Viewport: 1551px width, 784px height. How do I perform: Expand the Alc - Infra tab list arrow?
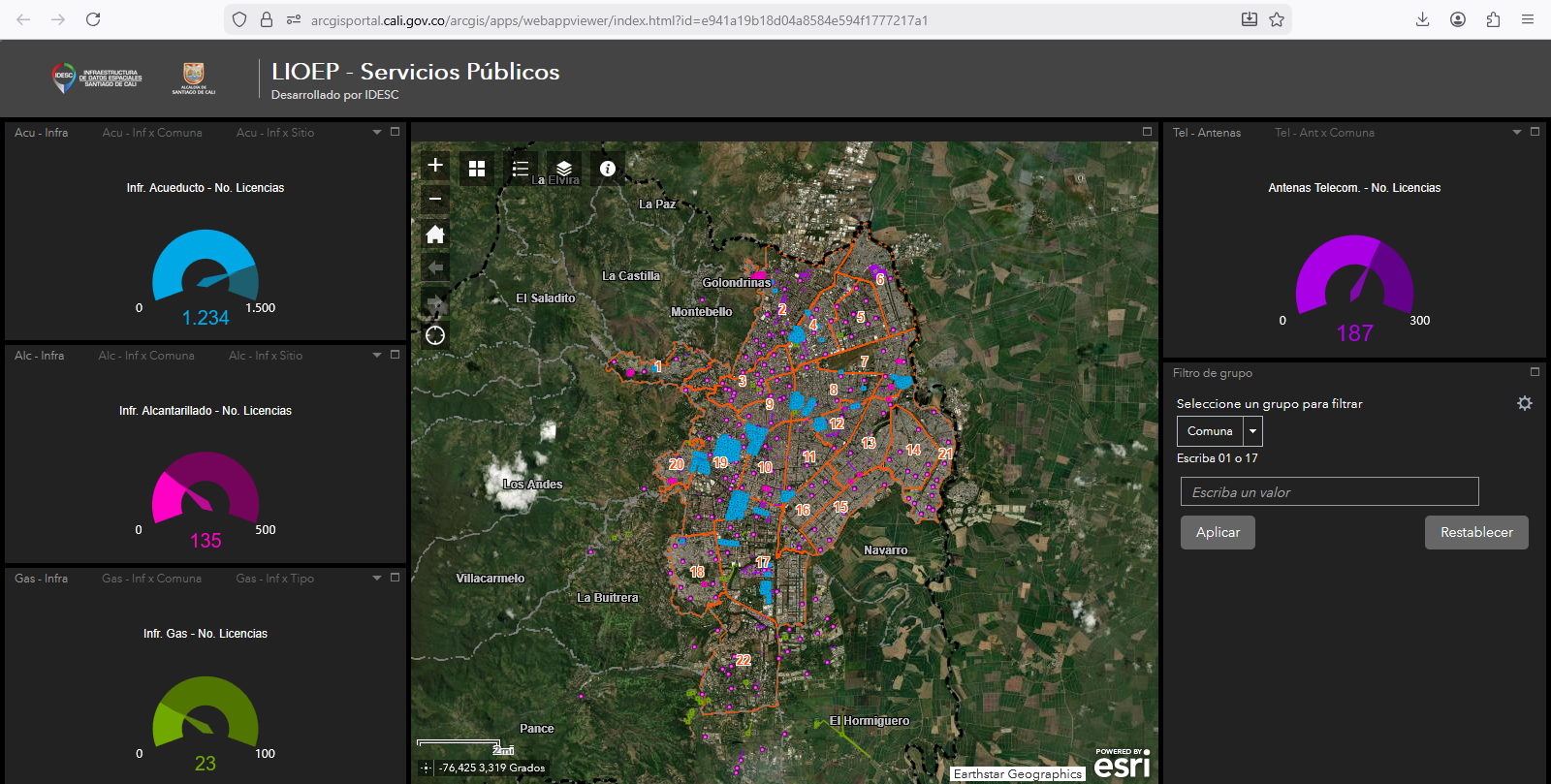click(377, 356)
